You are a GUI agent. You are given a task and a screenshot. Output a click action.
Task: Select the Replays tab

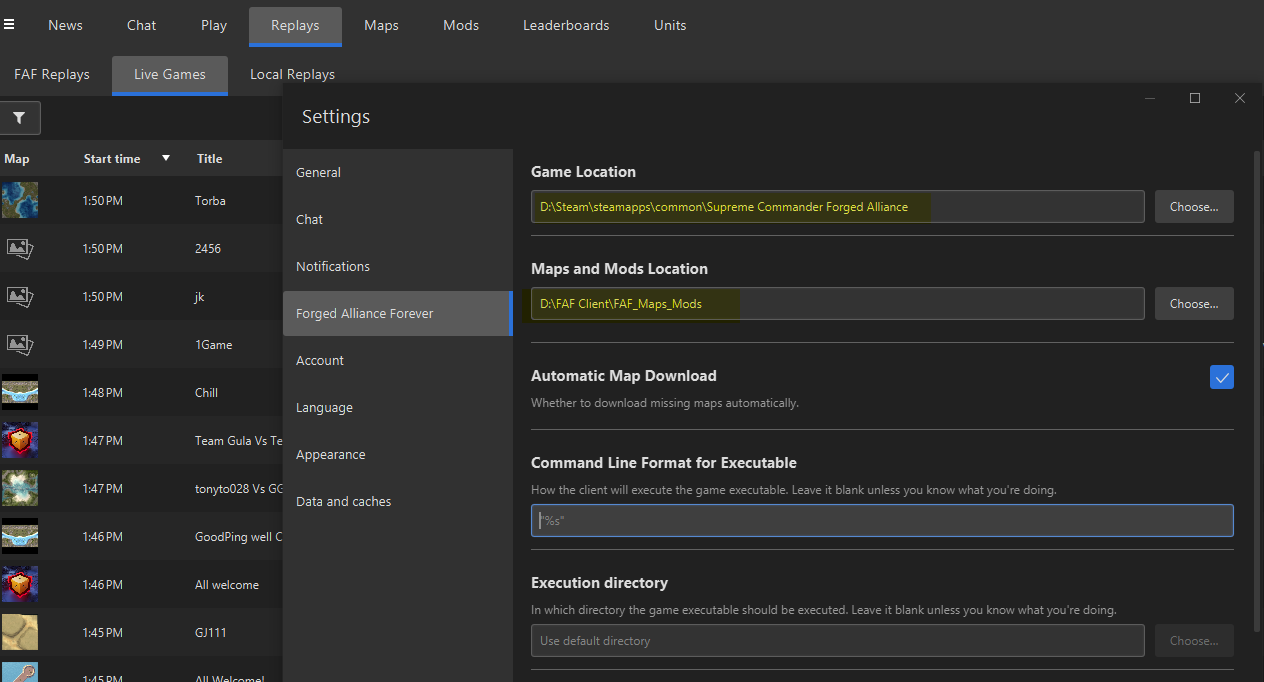(295, 25)
